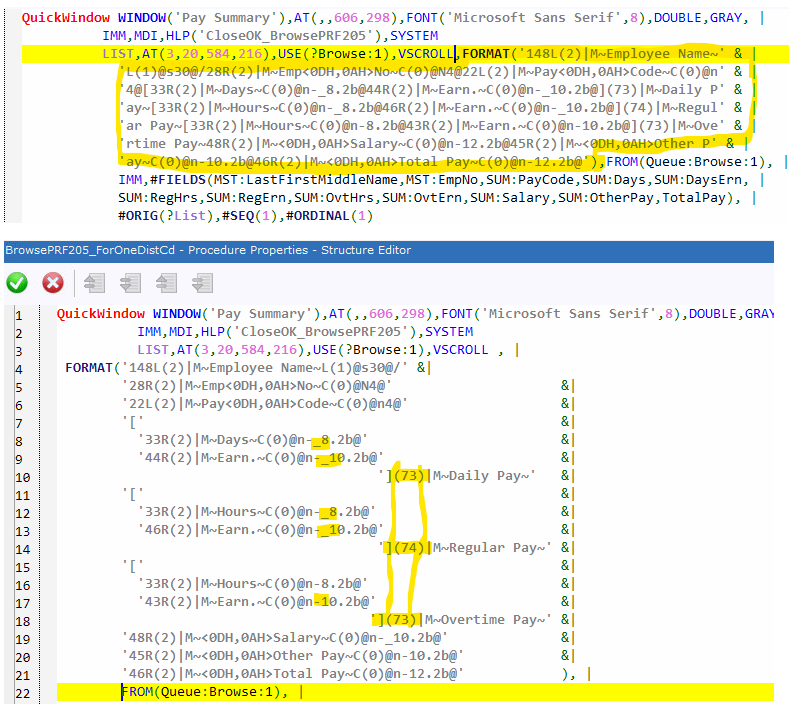Click the third grayed-out move icon in toolbar
Image resolution: width=789 pixels, height=704 pixels.
click(x=165, y=283)
